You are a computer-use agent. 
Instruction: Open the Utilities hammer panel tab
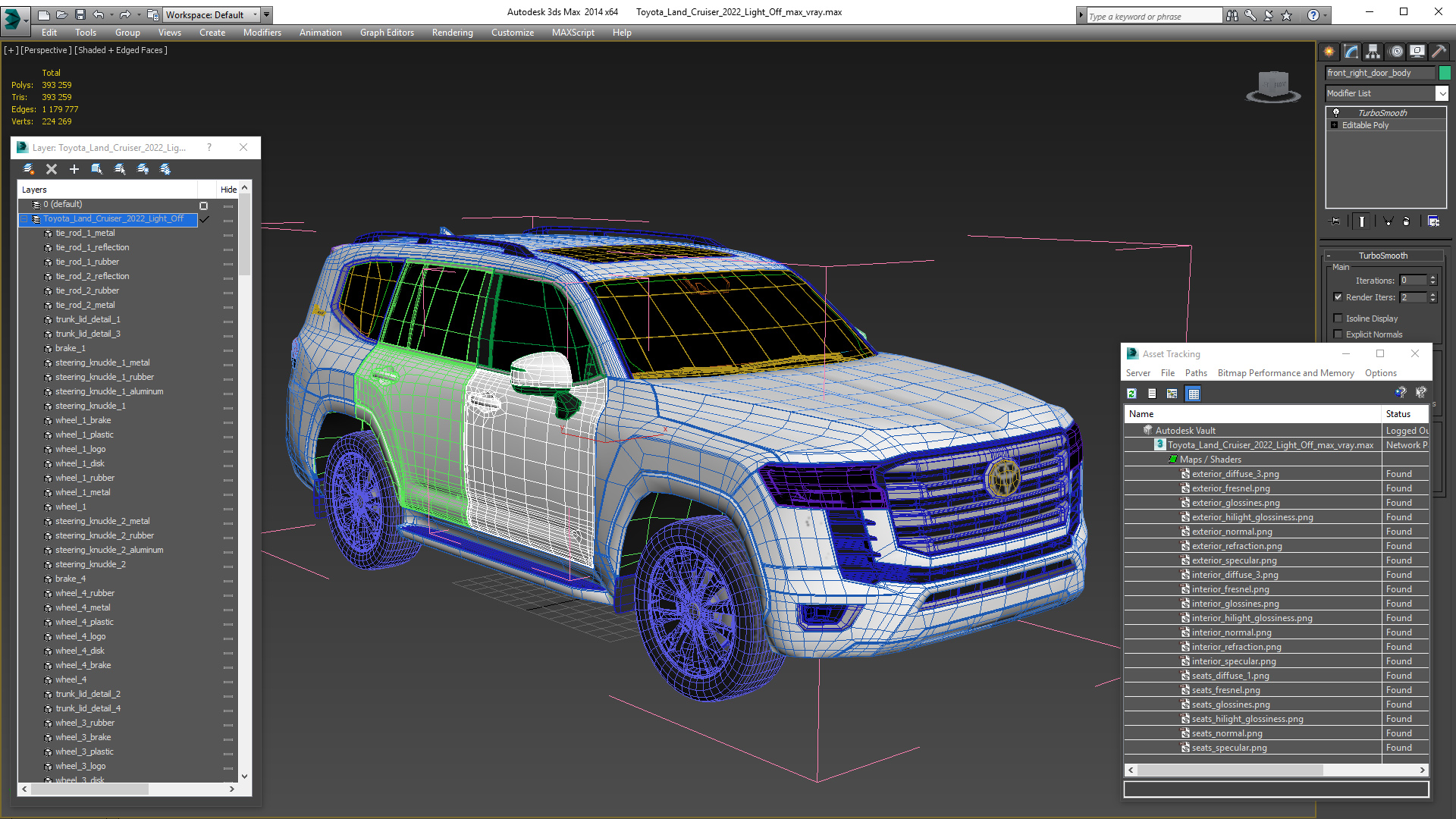[1439, 52]
